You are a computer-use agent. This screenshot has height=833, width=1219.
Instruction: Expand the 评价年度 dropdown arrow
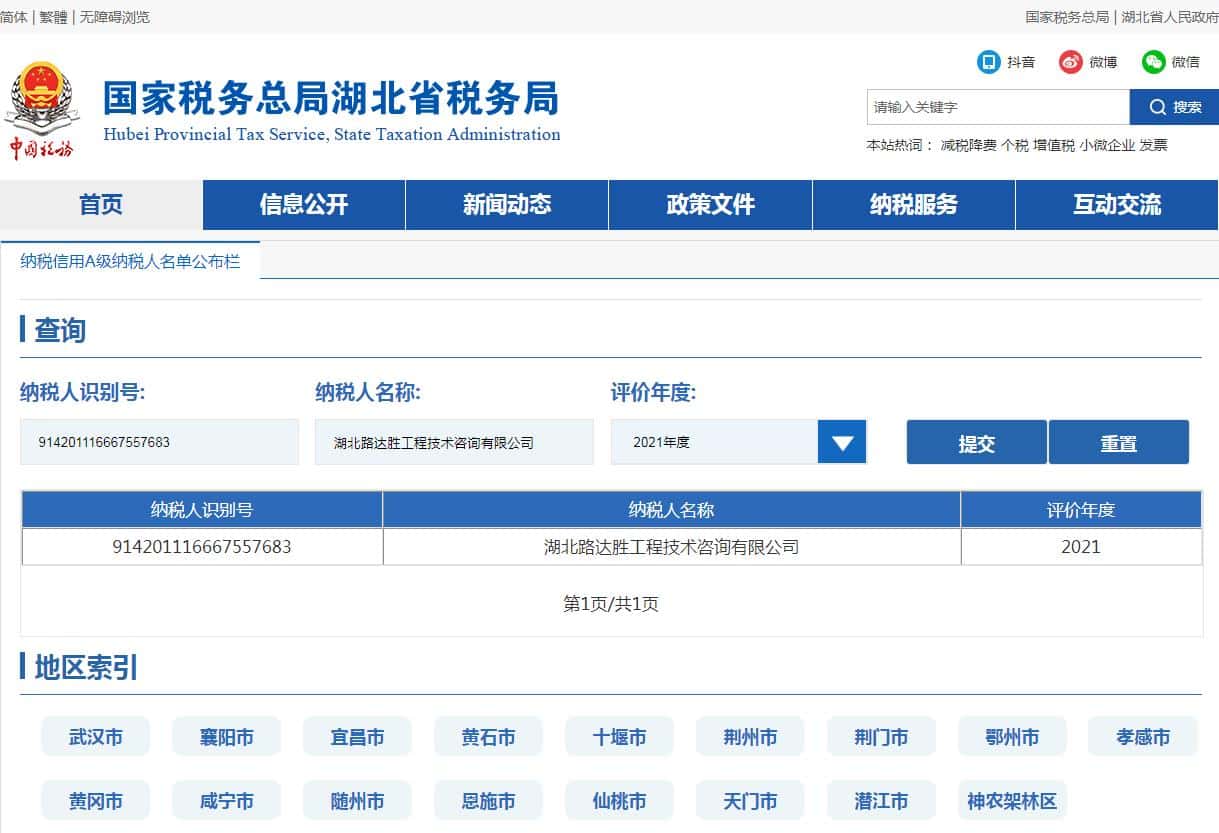coord(841,442)
